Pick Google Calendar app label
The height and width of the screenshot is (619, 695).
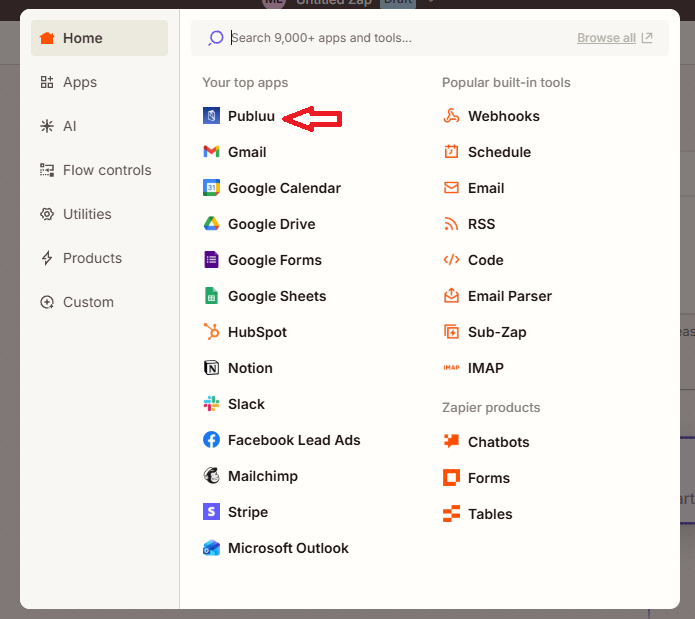tap(284, 188)
